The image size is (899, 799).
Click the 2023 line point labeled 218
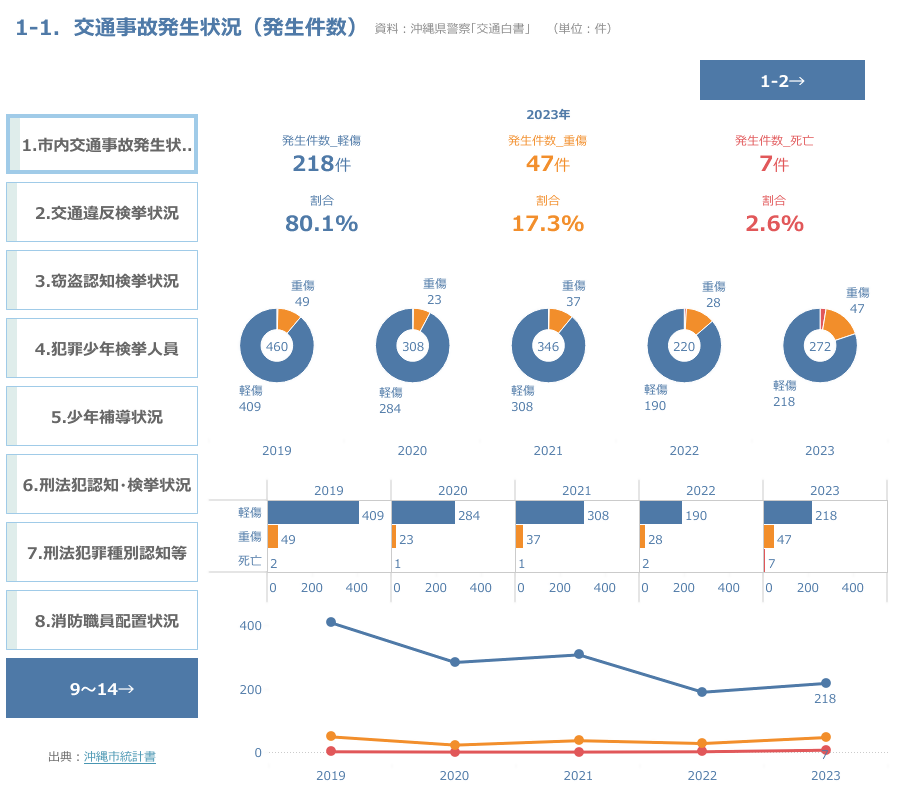coord(826,684)
